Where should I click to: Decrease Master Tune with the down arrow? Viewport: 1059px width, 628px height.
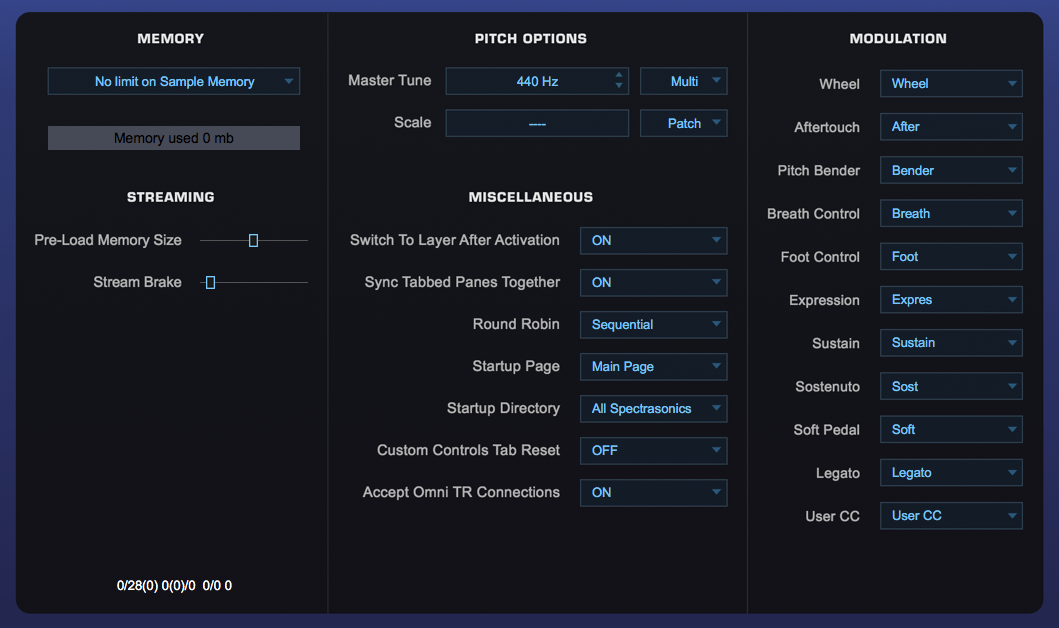point(619,86)
